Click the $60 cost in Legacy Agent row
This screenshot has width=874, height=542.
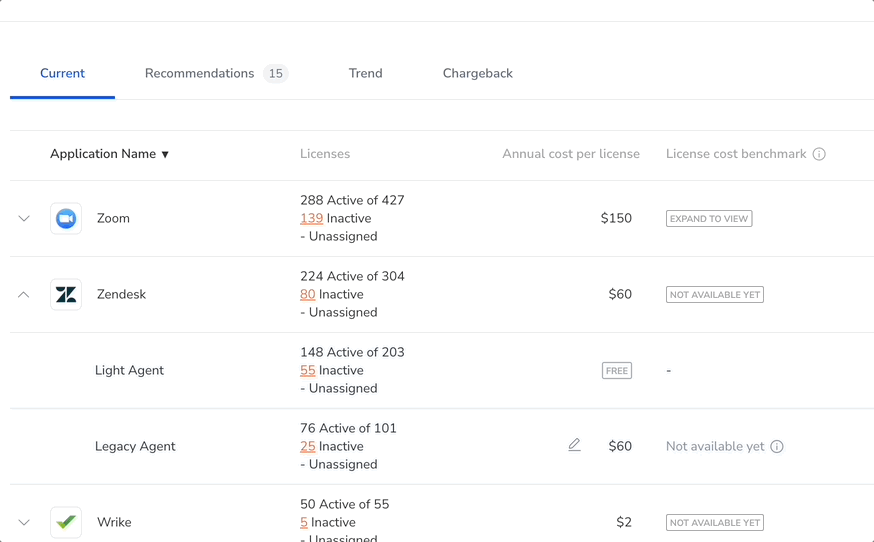(620, 446)
